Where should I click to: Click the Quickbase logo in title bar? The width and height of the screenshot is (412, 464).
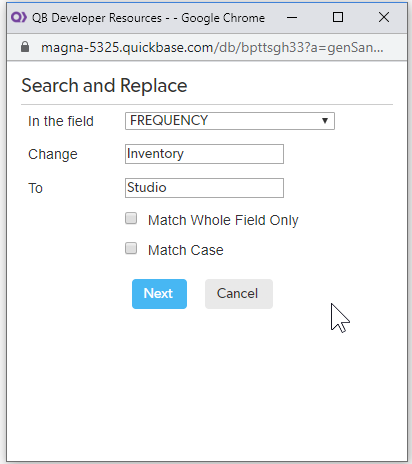[x=19, y=17]
